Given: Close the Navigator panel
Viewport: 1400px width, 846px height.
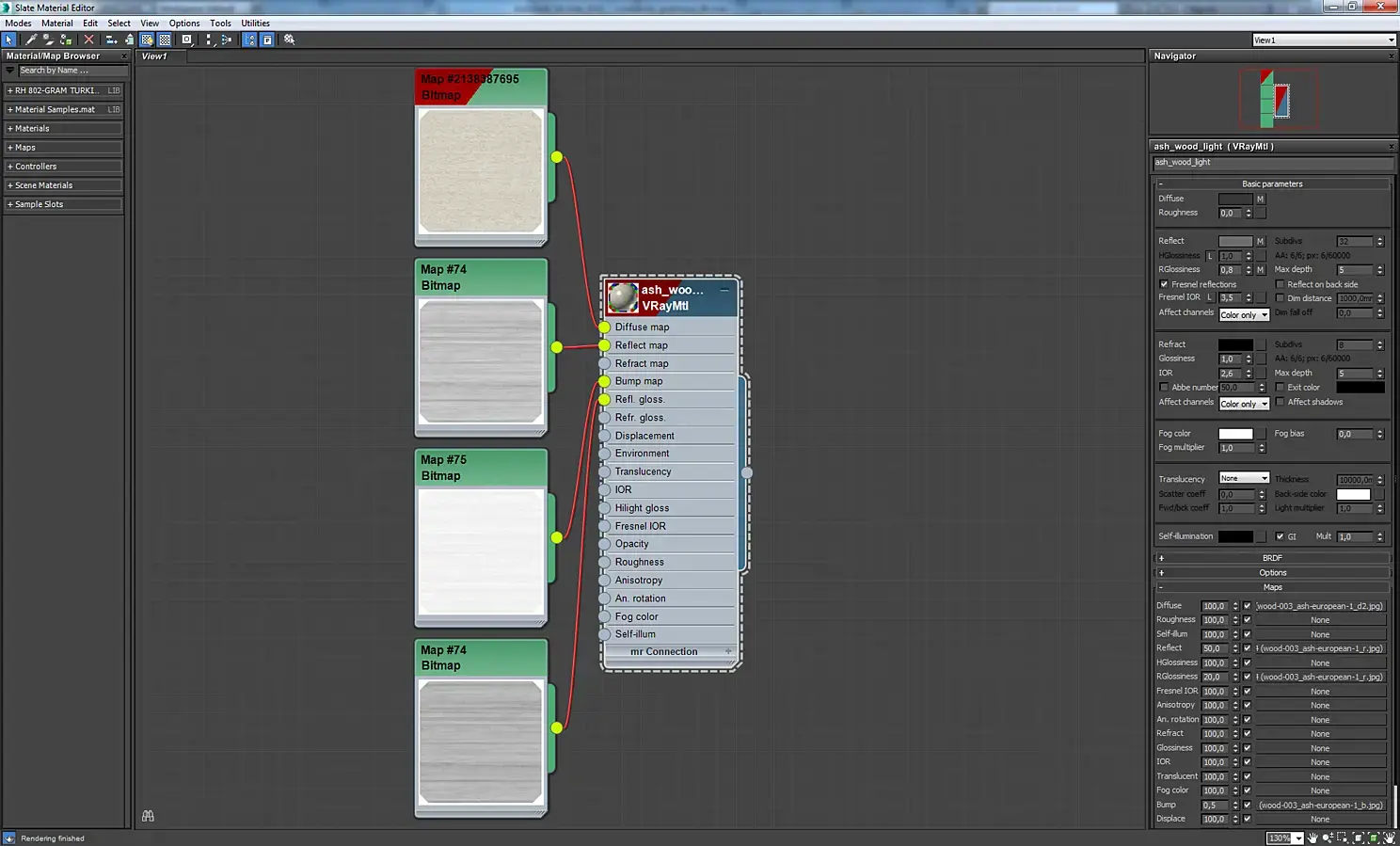Looking at the screenshot, I should pos(1392,56).
